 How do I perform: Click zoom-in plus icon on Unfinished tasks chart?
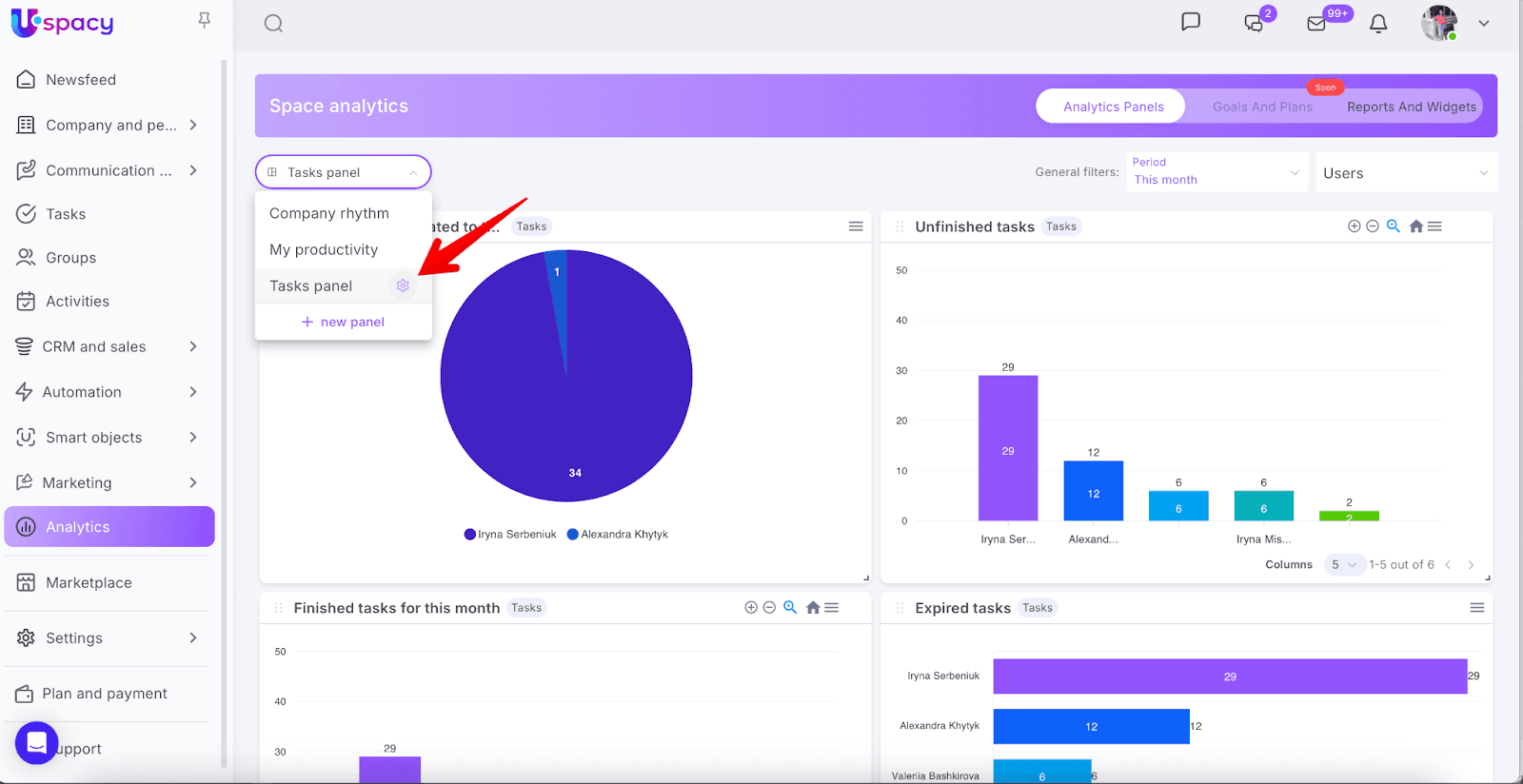click(1354, 226)
